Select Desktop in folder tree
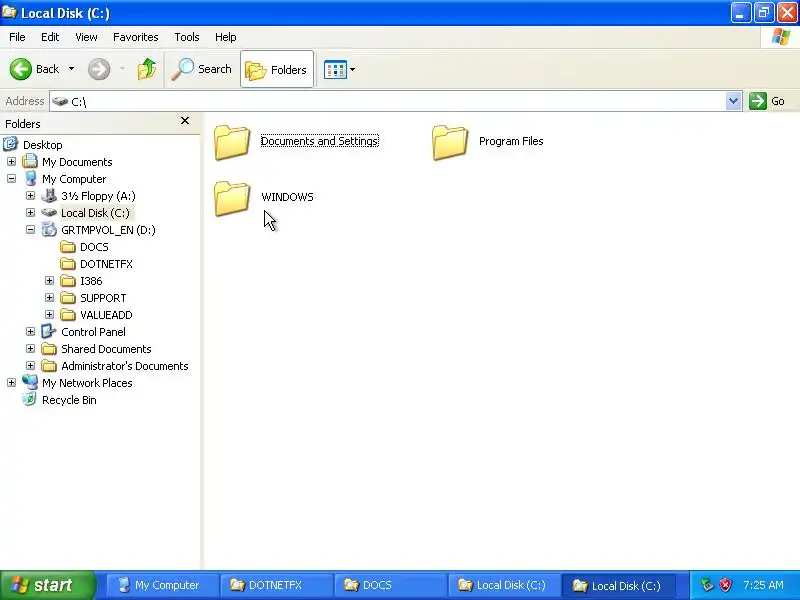Screen dimensions: 800x600 (x=43, y=145)
